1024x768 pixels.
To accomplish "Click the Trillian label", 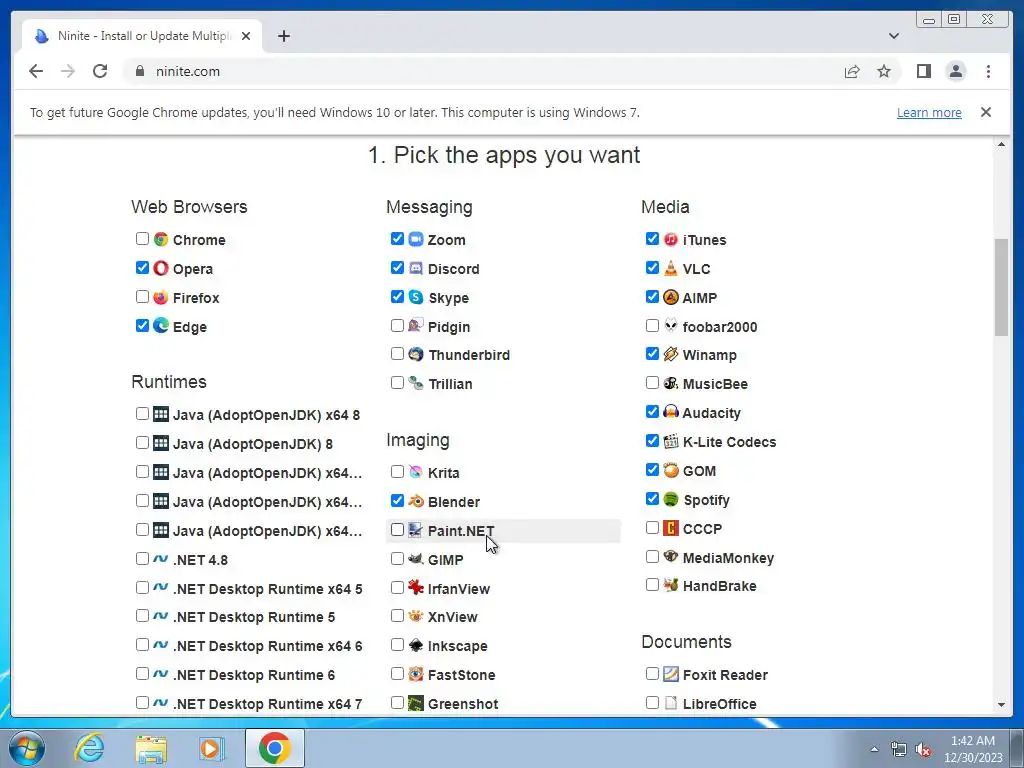I will click(x=450, y=384).
